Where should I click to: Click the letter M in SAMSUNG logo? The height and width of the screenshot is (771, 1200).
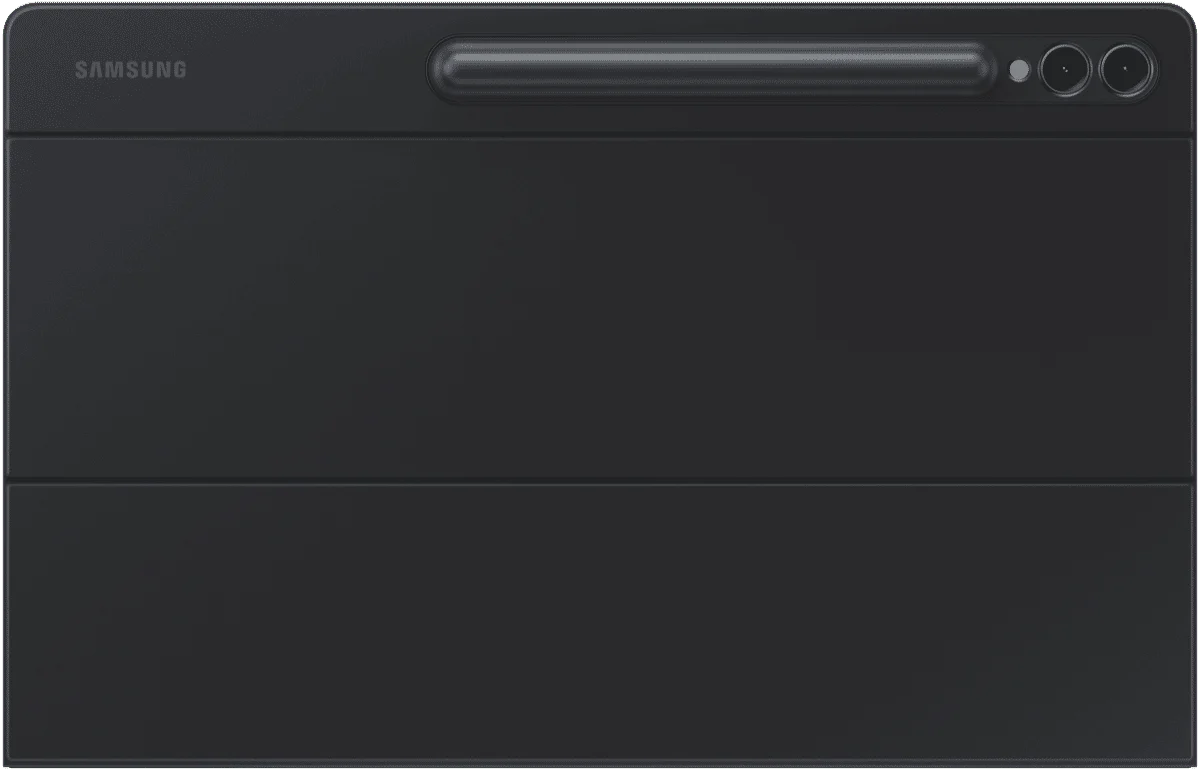point(112,70)
